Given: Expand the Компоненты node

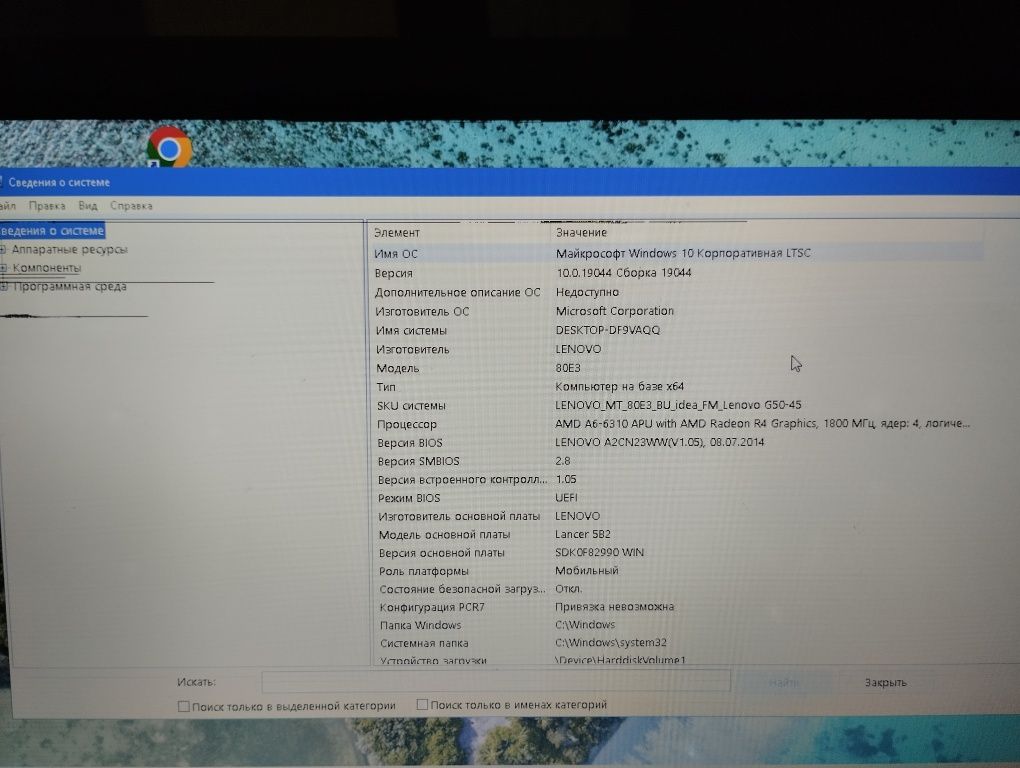Looking at the screenshot, I should point(4,268).
